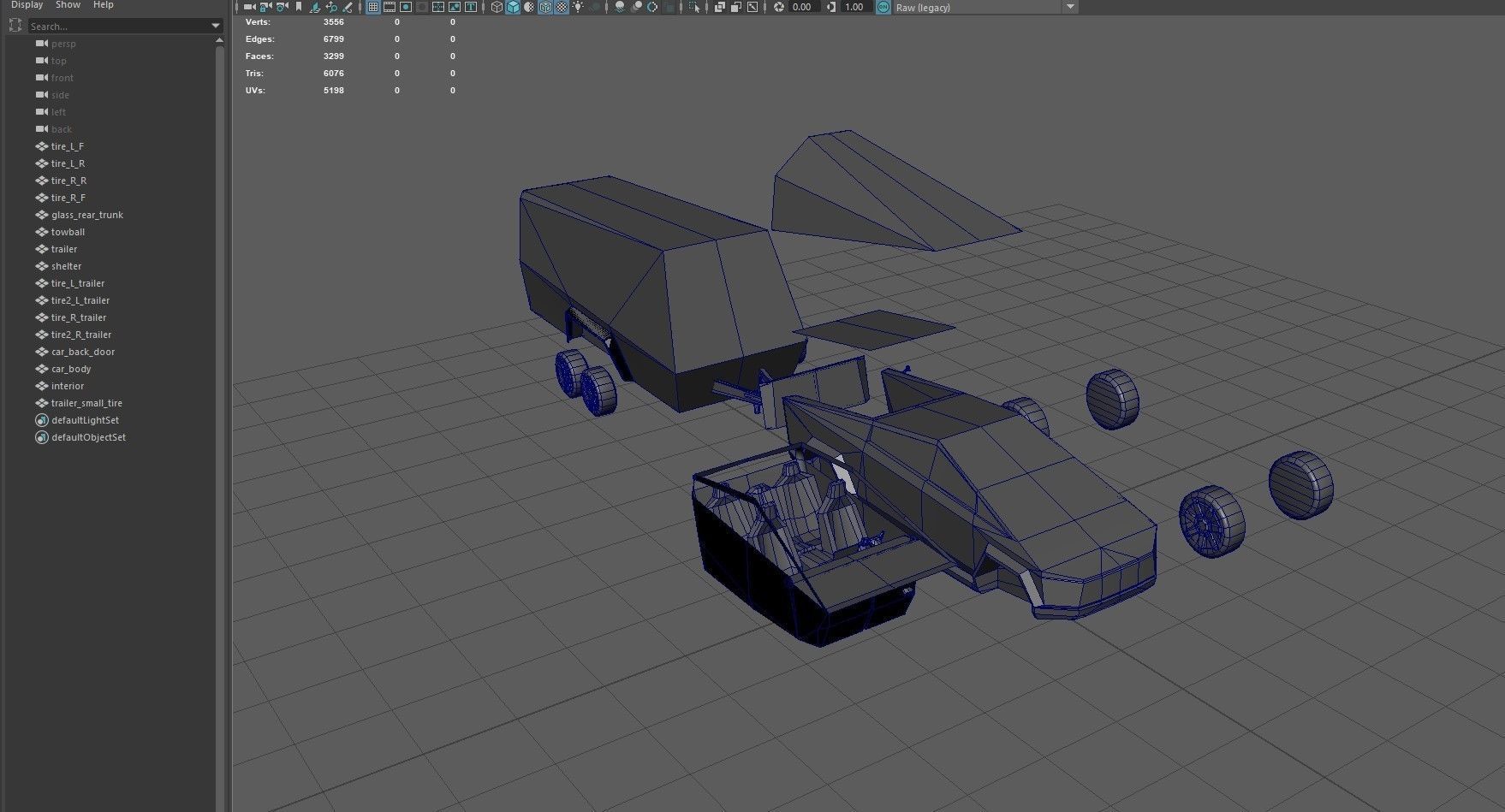Click the Outliner search filter icon
1505x812 pixels.
(15, 26)
